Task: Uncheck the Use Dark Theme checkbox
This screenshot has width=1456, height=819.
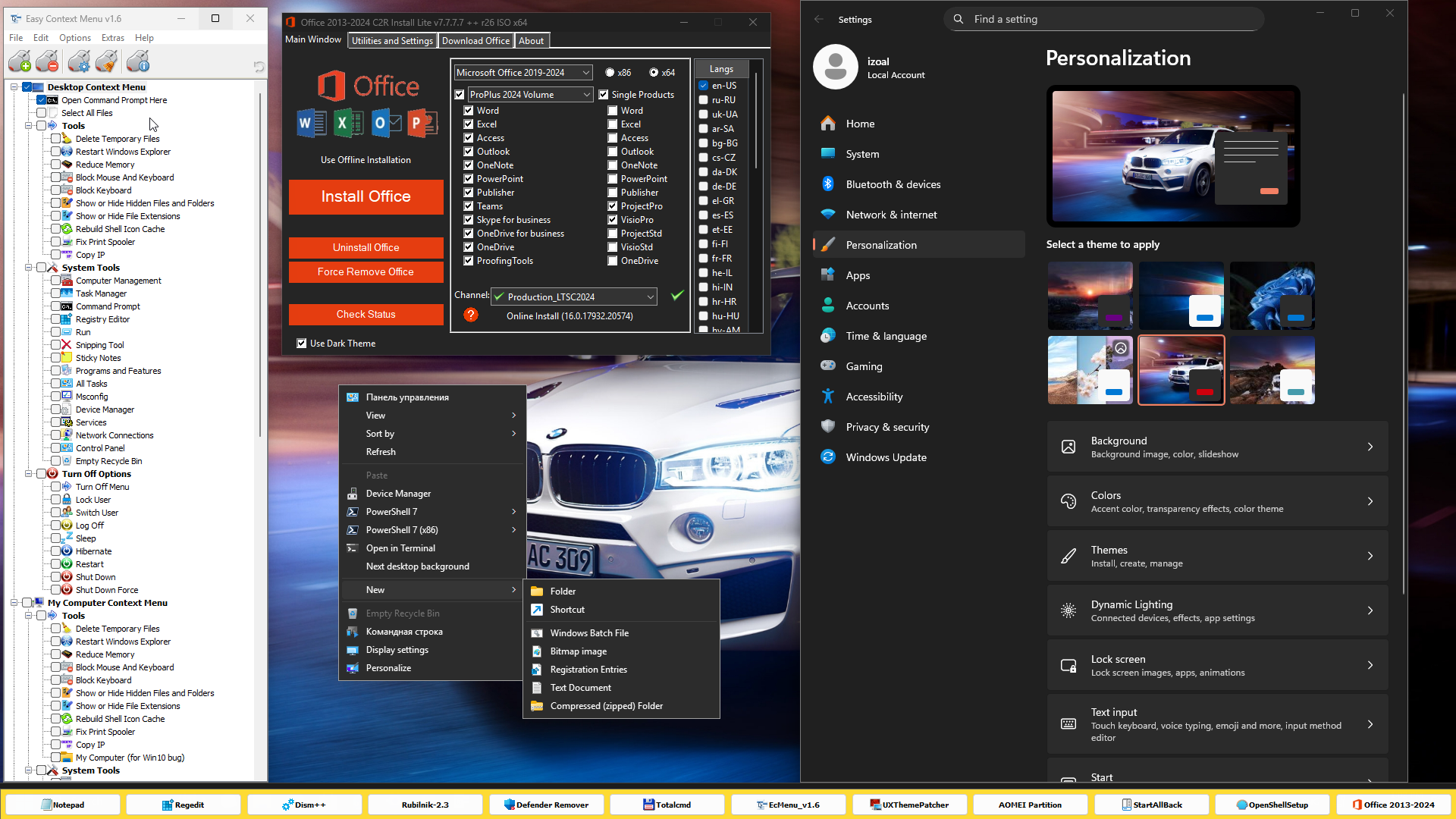Action: tap(302, 344)
